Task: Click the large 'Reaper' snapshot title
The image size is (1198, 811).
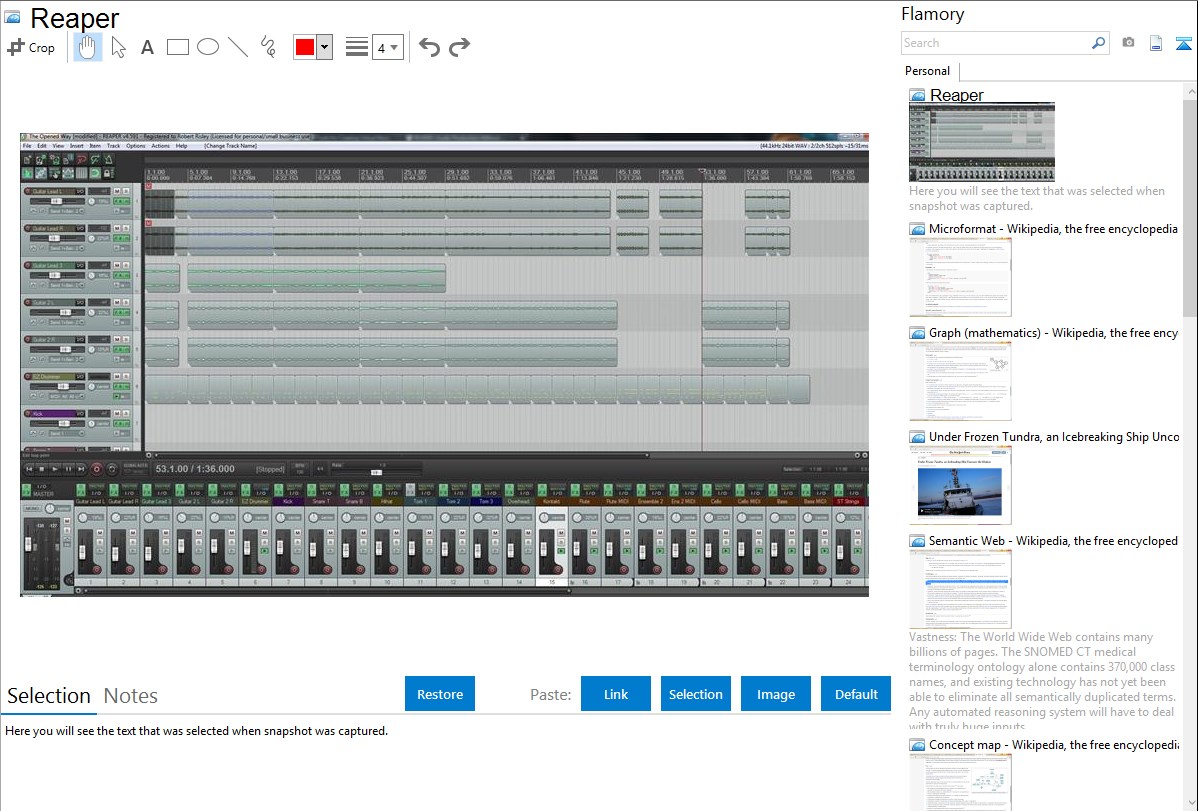Action: pyautogui.click(x=75, y=18)
